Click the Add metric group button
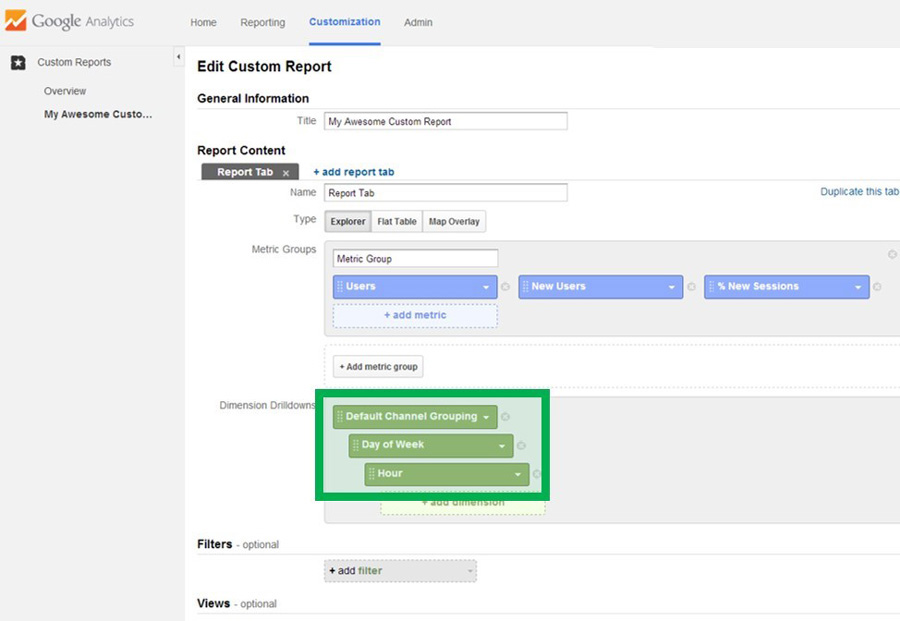This screenshot has width=900, height=621. pos(378,367)
